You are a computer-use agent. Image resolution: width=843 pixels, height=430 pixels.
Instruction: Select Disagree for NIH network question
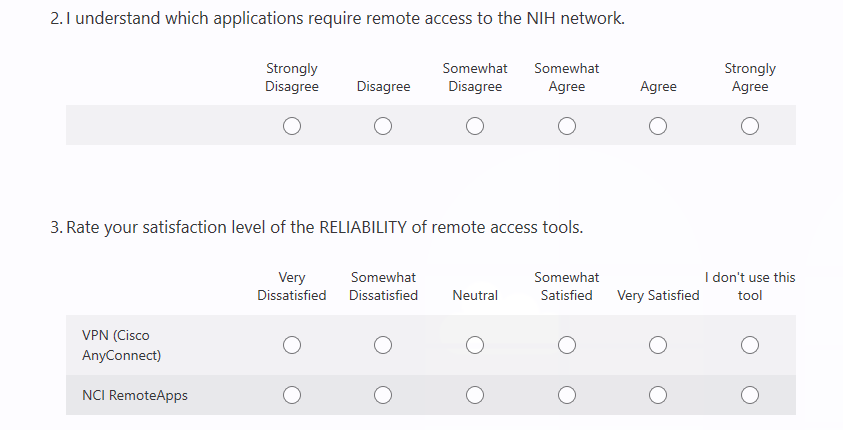pyautogui.click(x=383, y=126)
